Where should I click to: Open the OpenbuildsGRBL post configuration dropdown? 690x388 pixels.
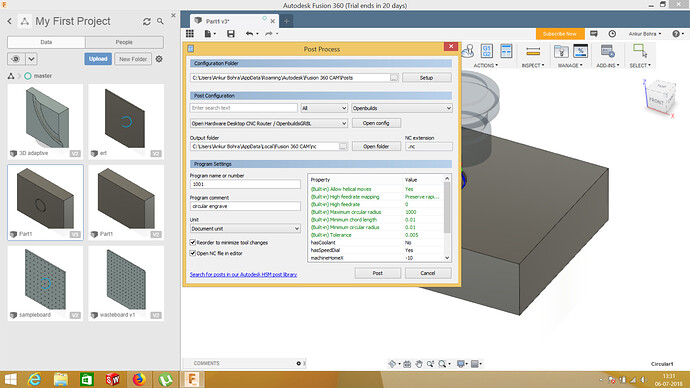pos(269,123)
